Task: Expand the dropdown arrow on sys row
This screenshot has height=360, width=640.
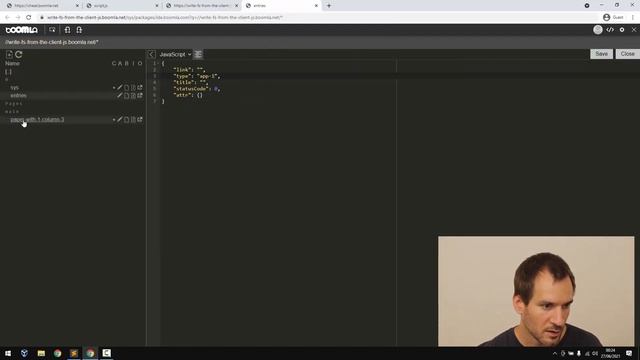Action: pos(114,87)
